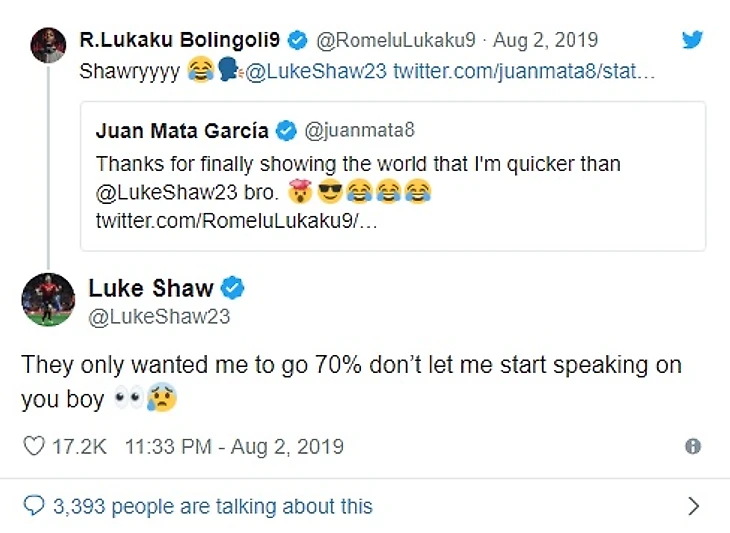Click the 11:33 PM - Aug 2, 2019 timestamp
This screenshot has height=533, width=730.
click(x=234, y=446)
